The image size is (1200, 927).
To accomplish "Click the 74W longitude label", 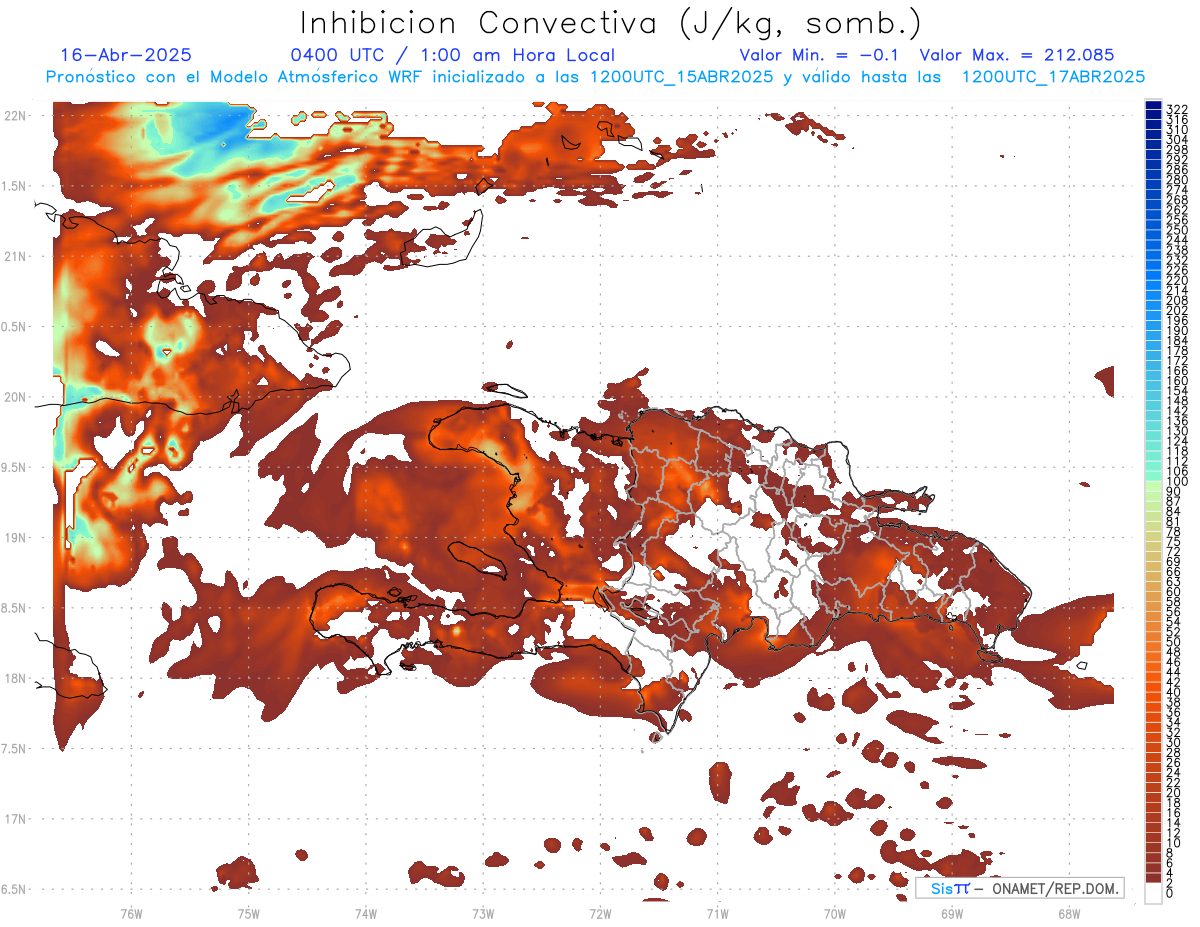I will pos(365,913).
